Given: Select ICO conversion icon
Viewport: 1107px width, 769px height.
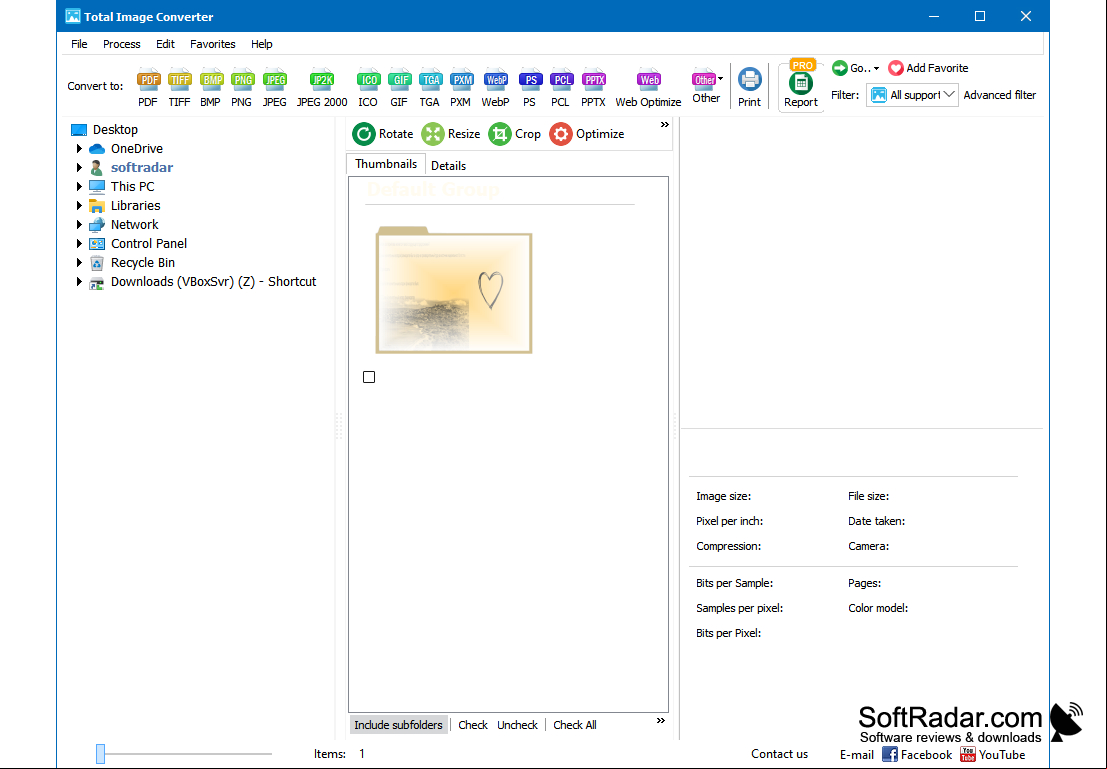Looking at the screenshot, I should 368,87.
